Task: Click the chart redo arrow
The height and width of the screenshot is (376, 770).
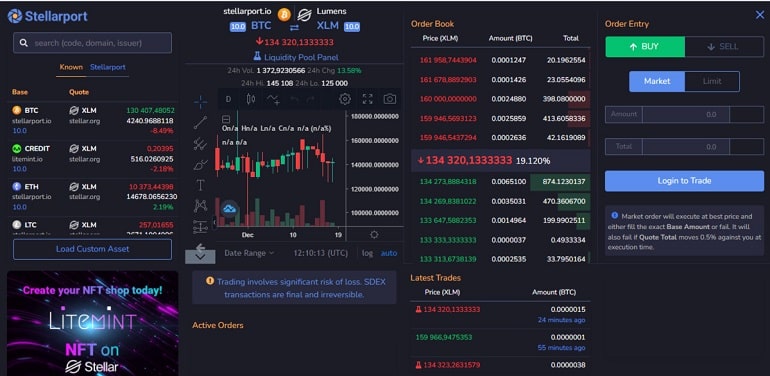Action: (x=310, y=99)
